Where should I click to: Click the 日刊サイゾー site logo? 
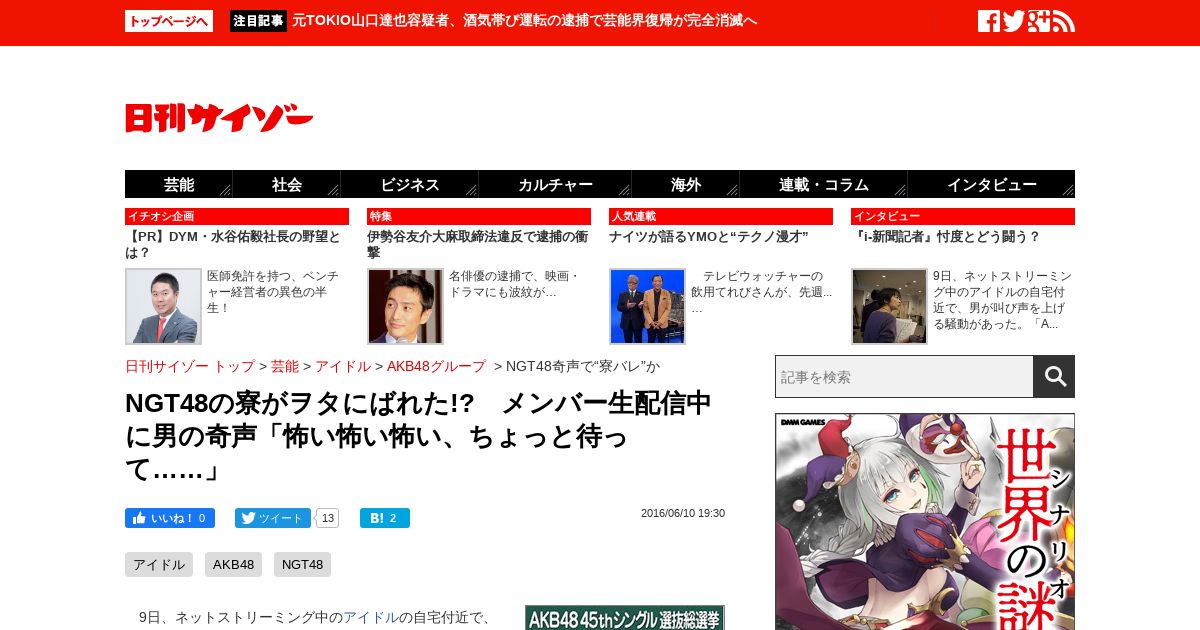219,118
